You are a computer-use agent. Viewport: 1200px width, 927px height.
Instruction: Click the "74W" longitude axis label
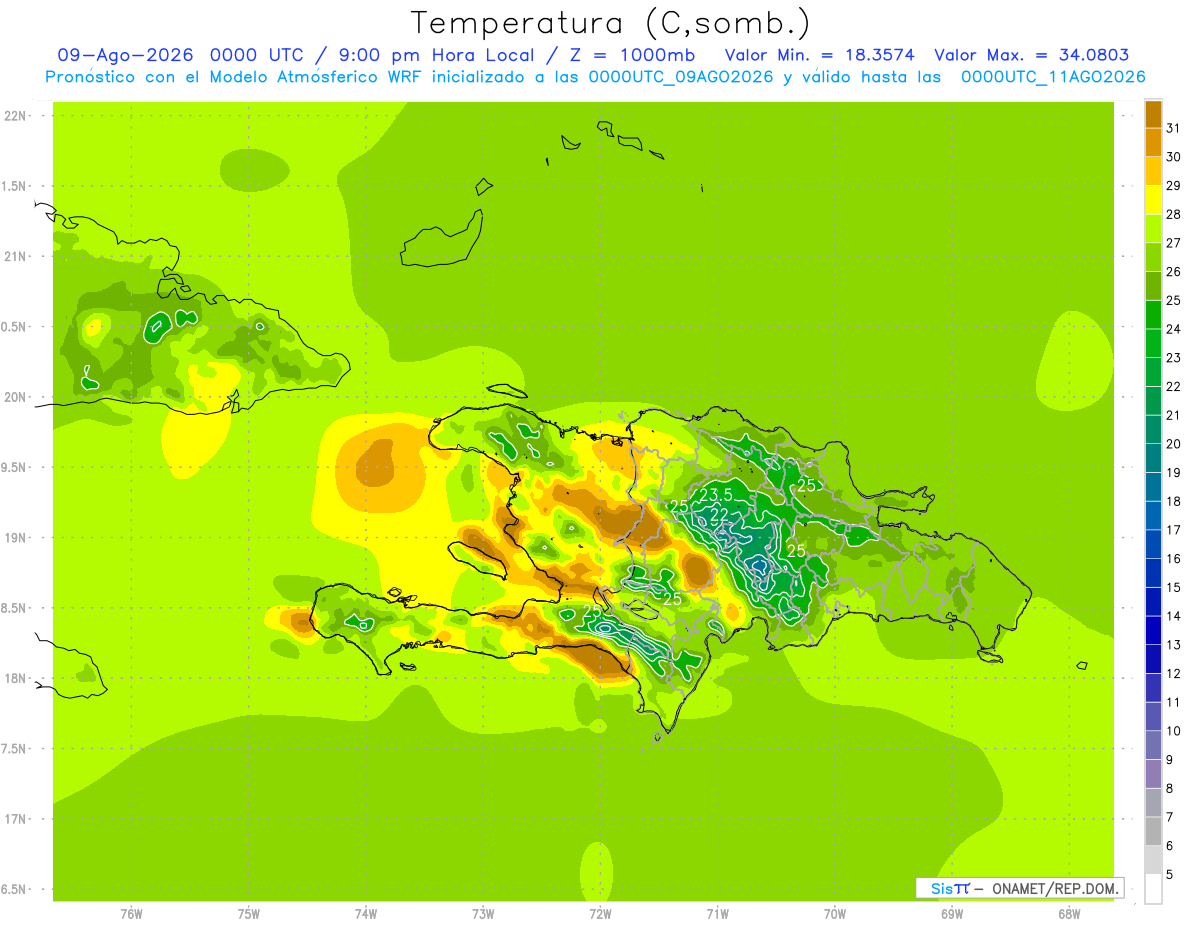click(365, 914)
